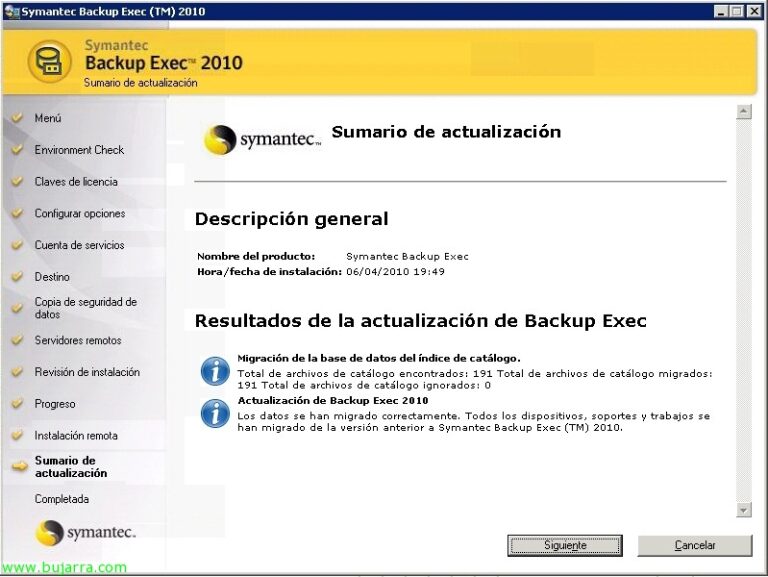Click the Siguiente button
The image size is (768, 577).
coord(565,545)
